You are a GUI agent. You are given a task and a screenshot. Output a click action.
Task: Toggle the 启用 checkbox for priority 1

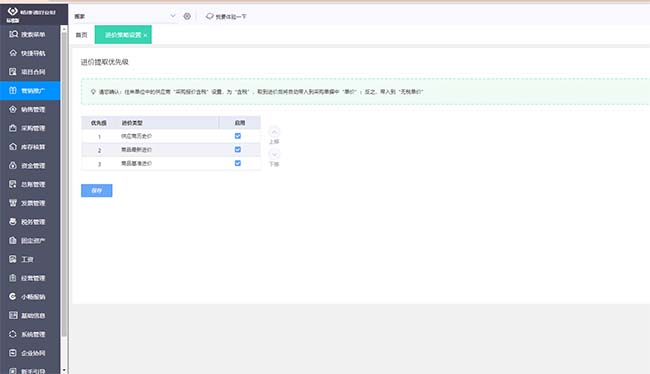(x=238, y=136)
